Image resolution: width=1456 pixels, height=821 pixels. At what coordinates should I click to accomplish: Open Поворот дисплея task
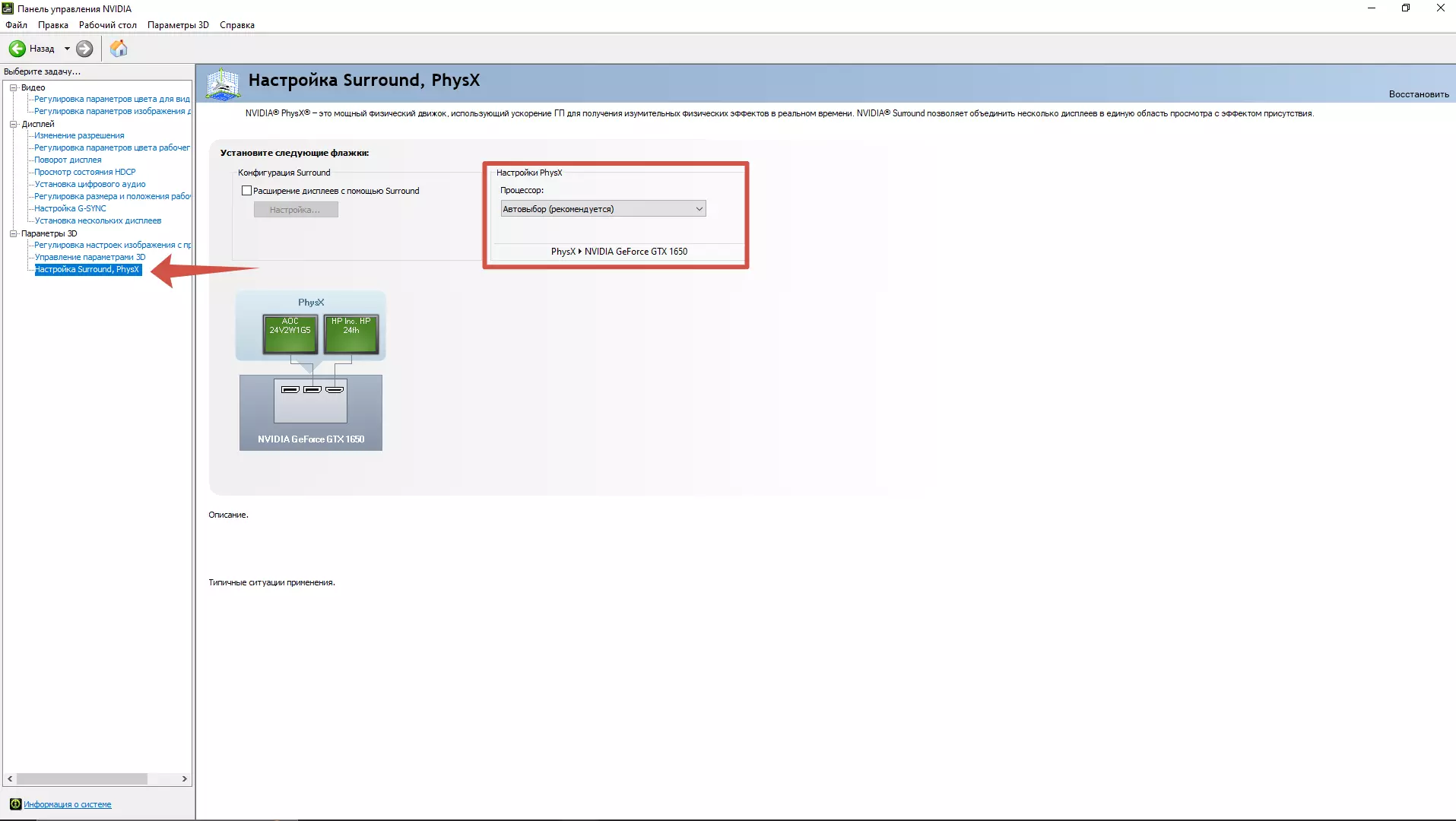coord(68,160)
